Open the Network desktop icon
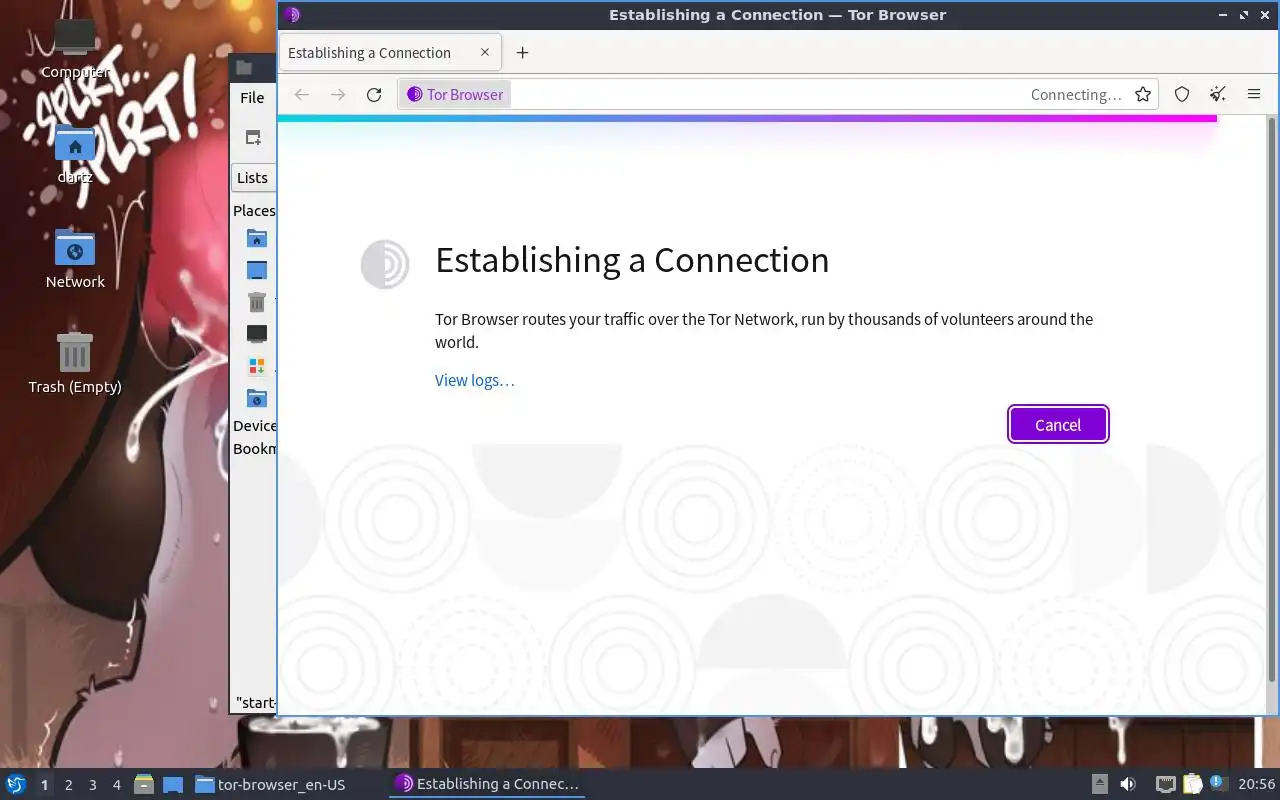This screenshot has width=1280, height=800. click(75, 258)
